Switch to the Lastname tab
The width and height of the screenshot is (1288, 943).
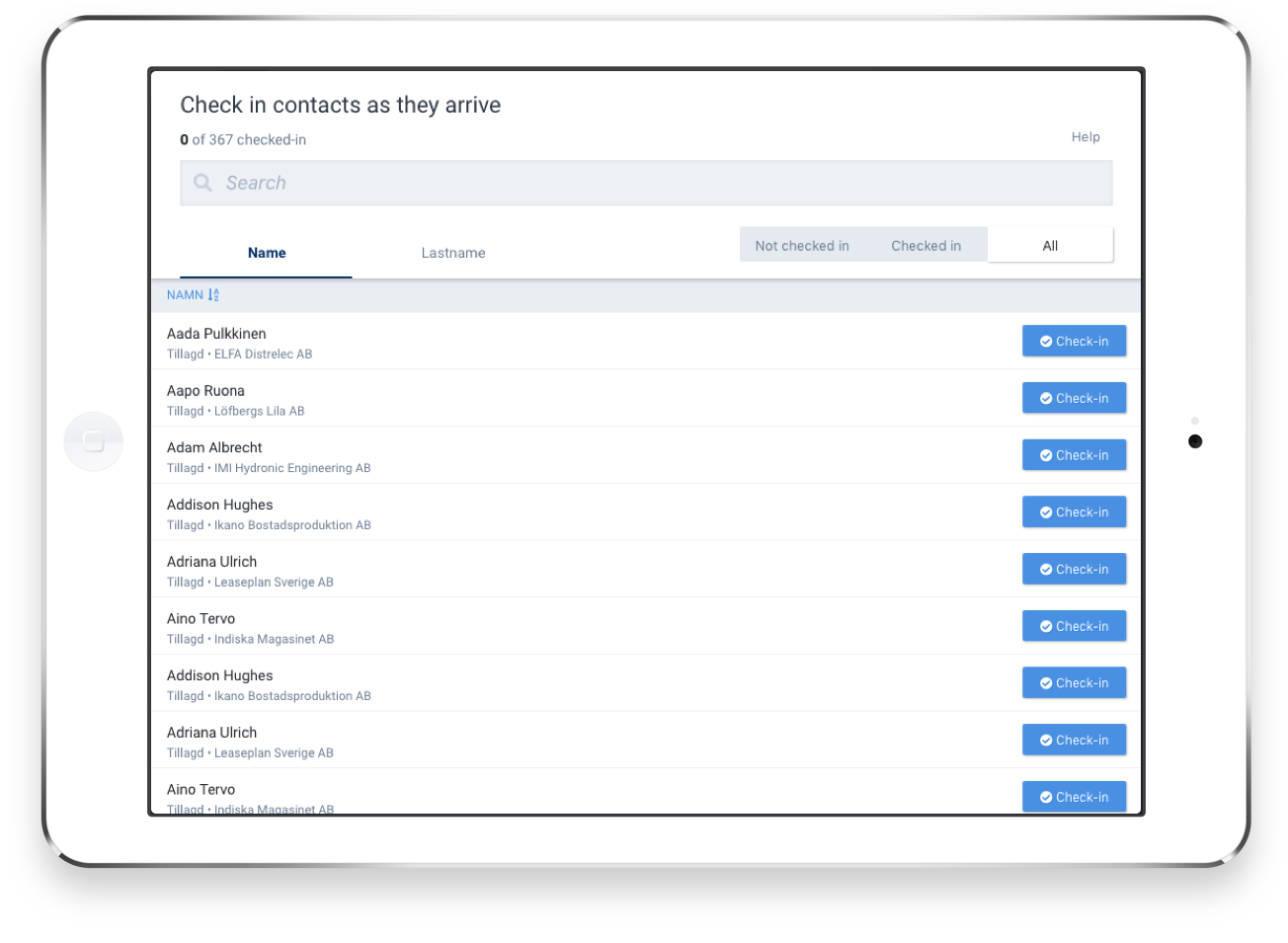tap(453, 253)
